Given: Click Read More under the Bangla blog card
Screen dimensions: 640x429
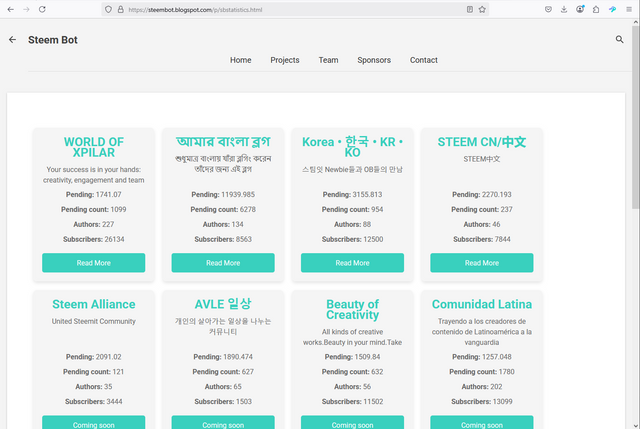Looking at the screenshot, I should 223,263.
